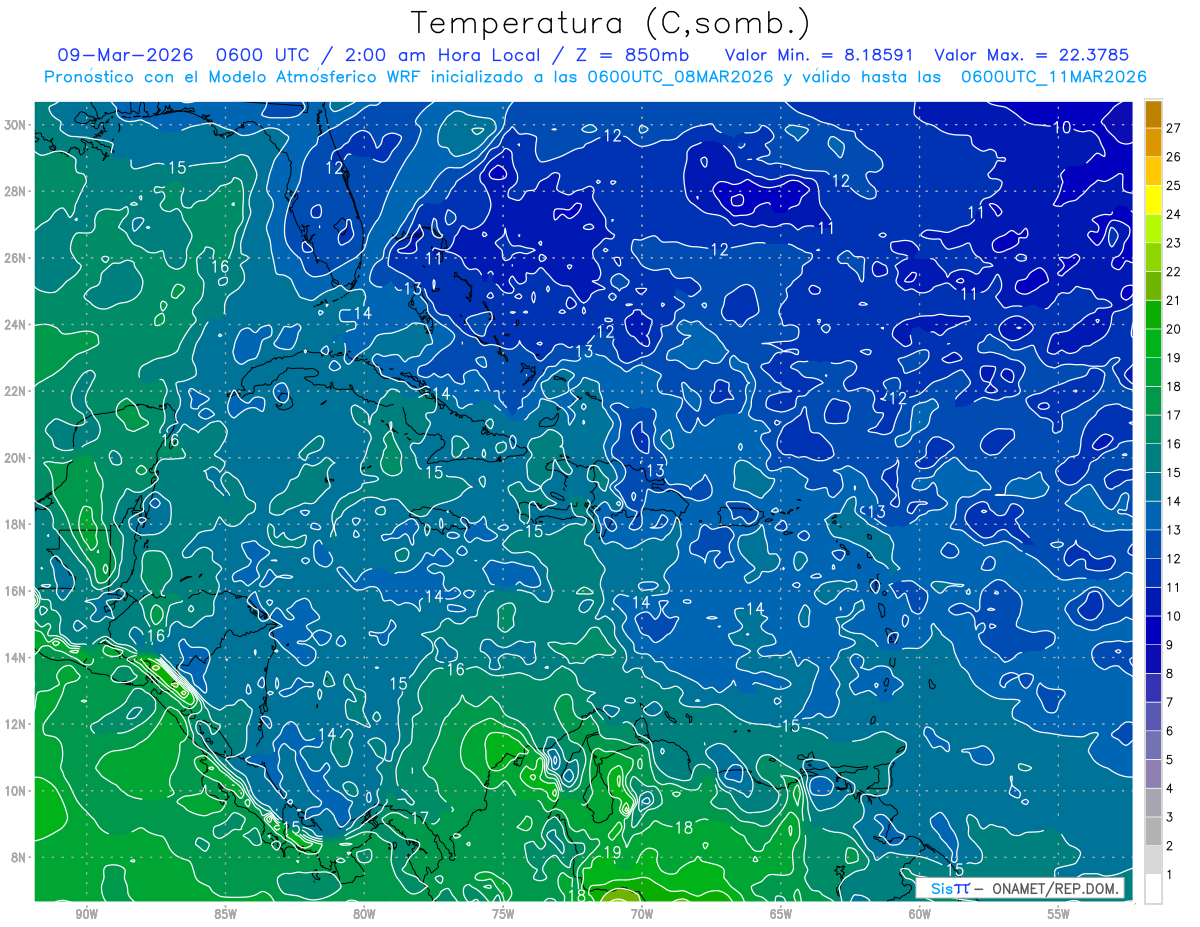Click "0600UTC_08MAR2026" initialization time
Image resolution: width=1200 pixels, height=927 pixels.
tap(680, 76)
